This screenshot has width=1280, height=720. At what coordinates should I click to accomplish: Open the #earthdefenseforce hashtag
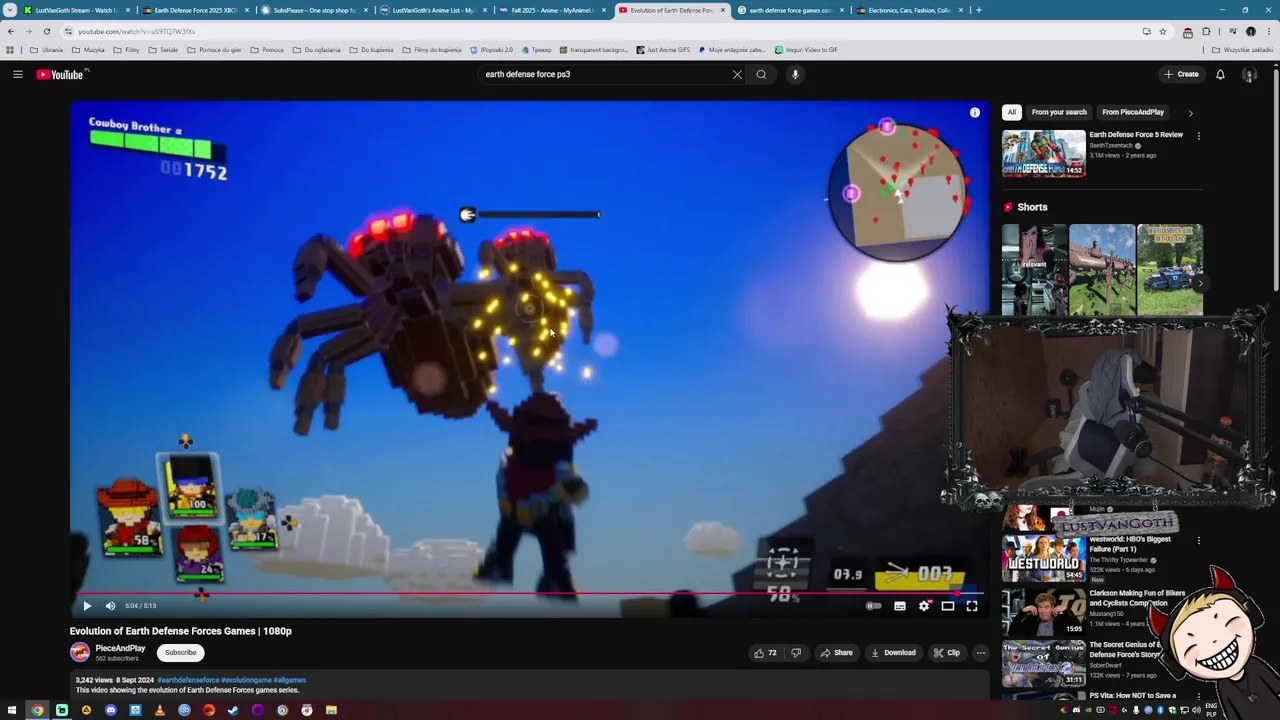coord(188,680)
